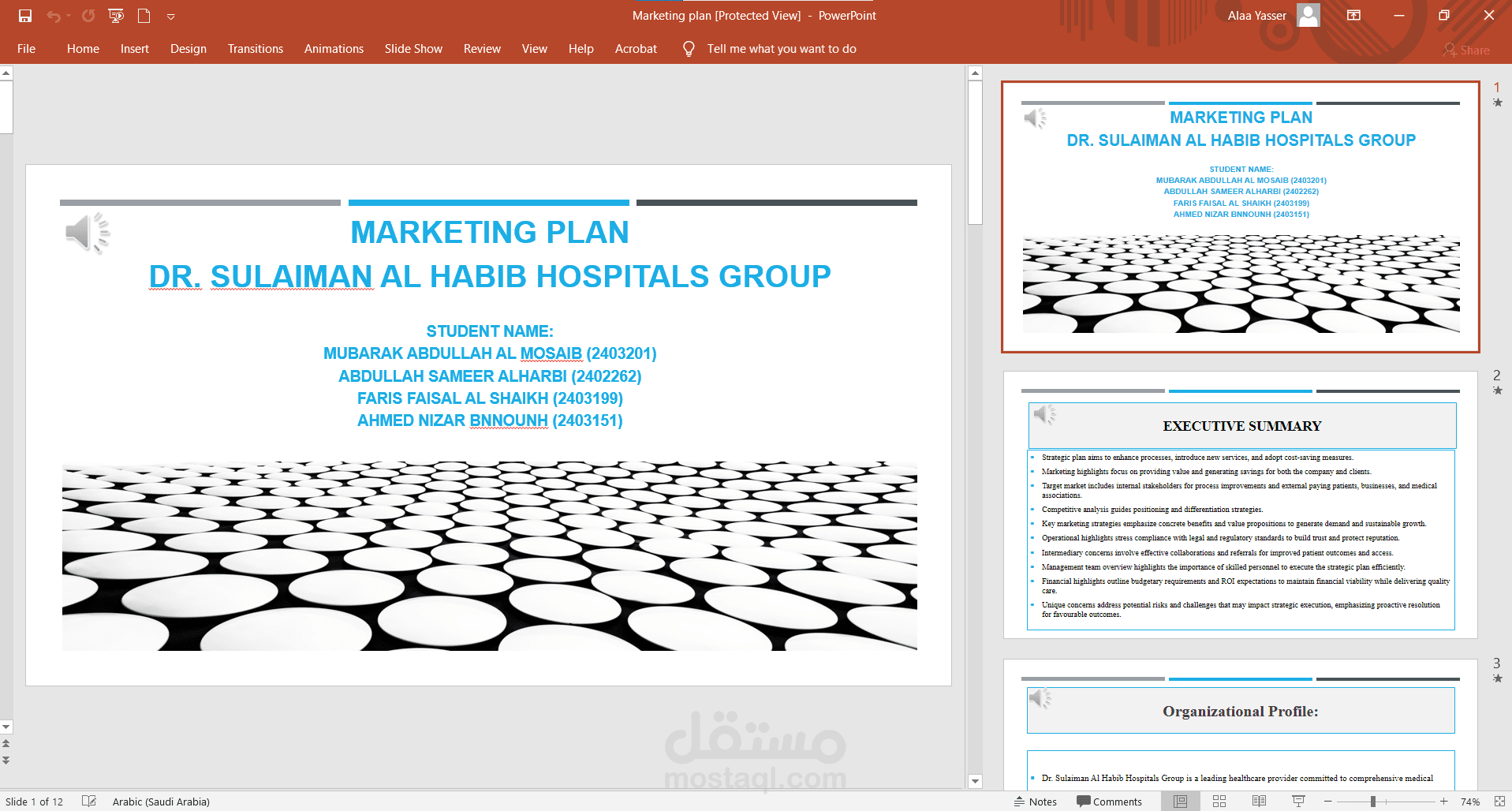The height and width of the screenshot is (811, 1512).
Task: Switch to Slide Sorter view
Action: pyautogui.click(x=1219, y=802)
